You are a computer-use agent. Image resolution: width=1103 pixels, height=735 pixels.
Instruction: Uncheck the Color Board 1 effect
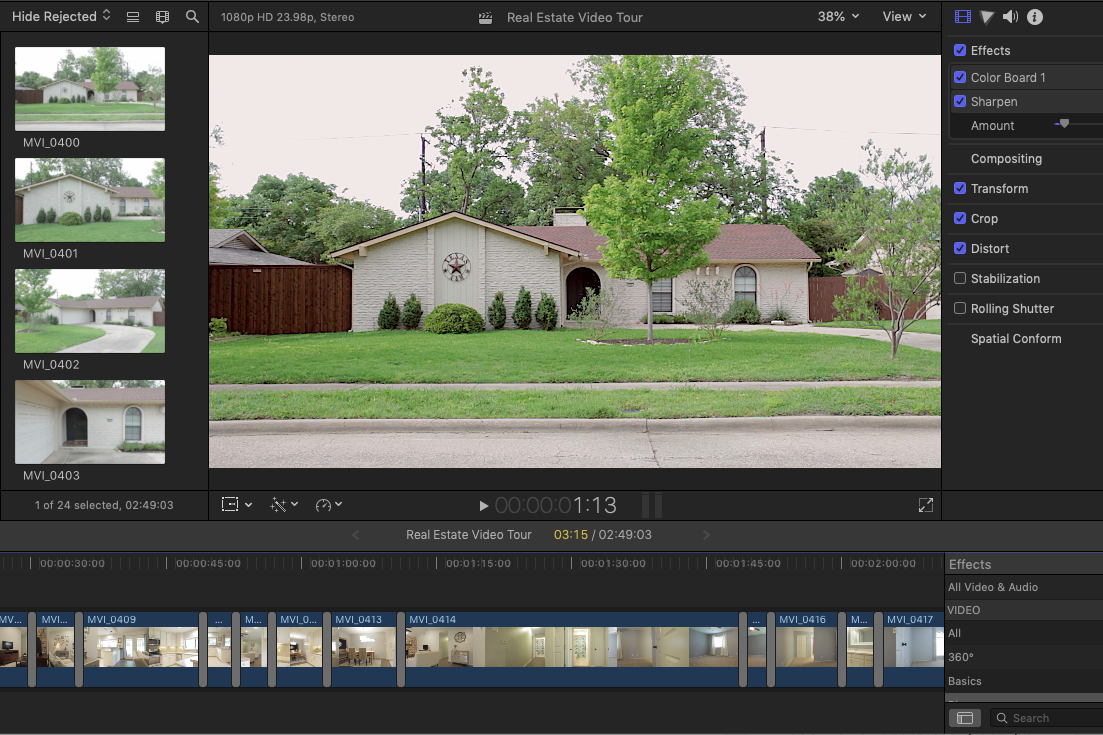[x=959, y=77]
